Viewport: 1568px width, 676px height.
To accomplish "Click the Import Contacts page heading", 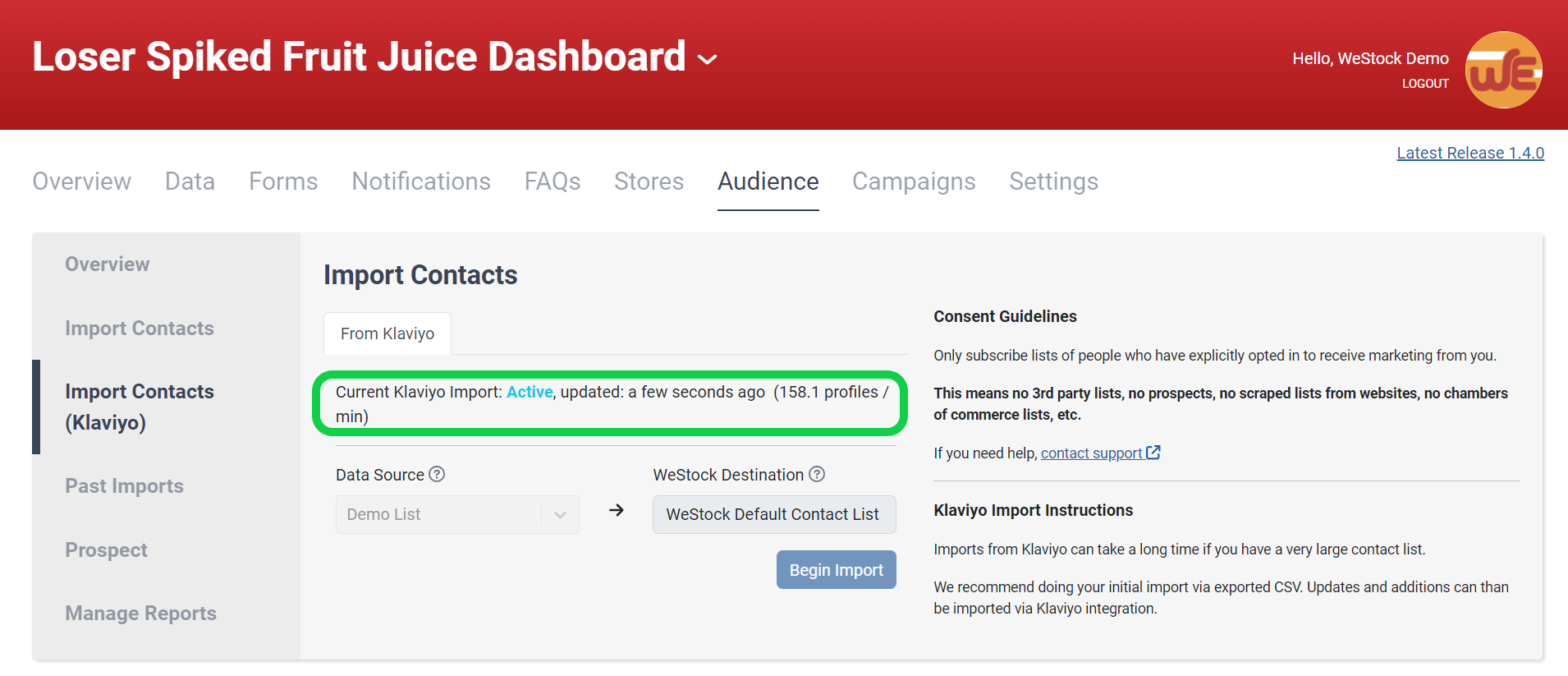I will point(420,275).
